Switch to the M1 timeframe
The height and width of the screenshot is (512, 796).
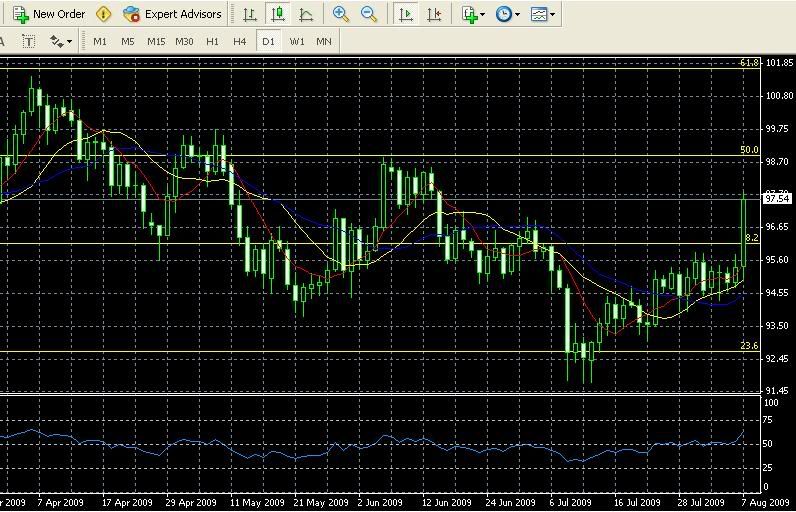point(100,41)
